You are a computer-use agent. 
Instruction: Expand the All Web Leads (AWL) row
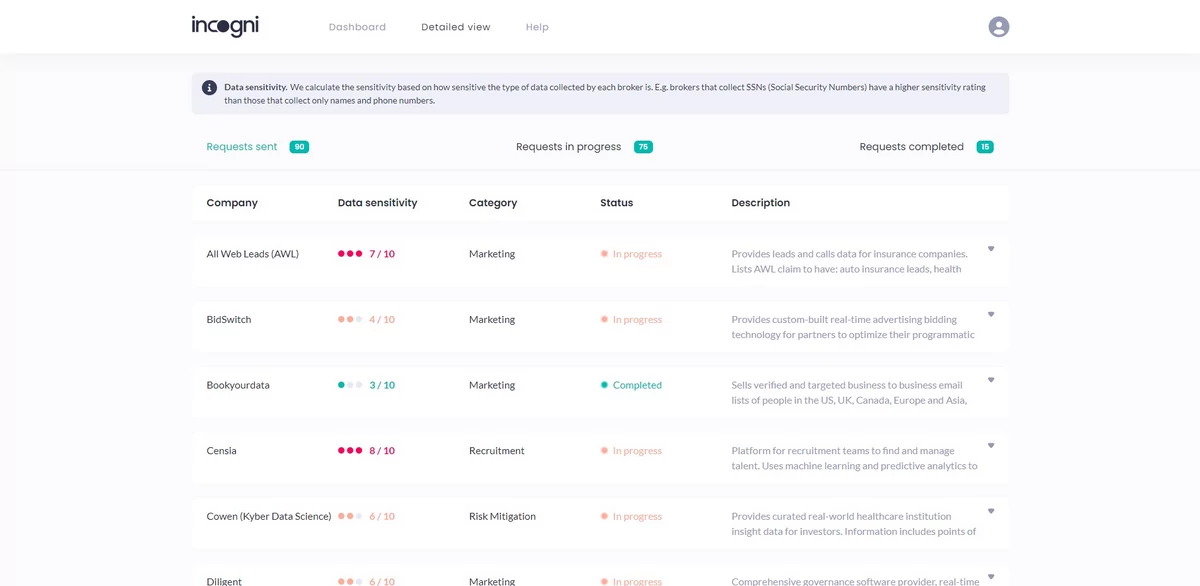(x=991, y=249)
